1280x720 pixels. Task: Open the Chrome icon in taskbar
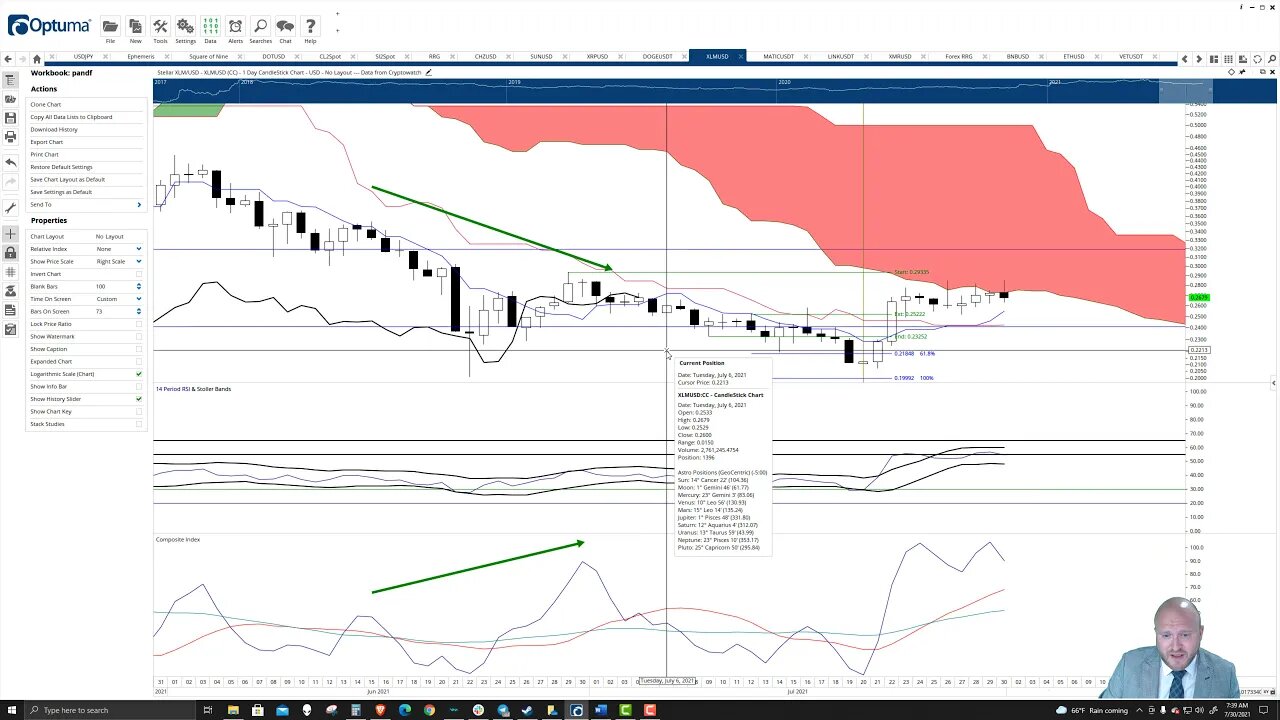(429, 710)
